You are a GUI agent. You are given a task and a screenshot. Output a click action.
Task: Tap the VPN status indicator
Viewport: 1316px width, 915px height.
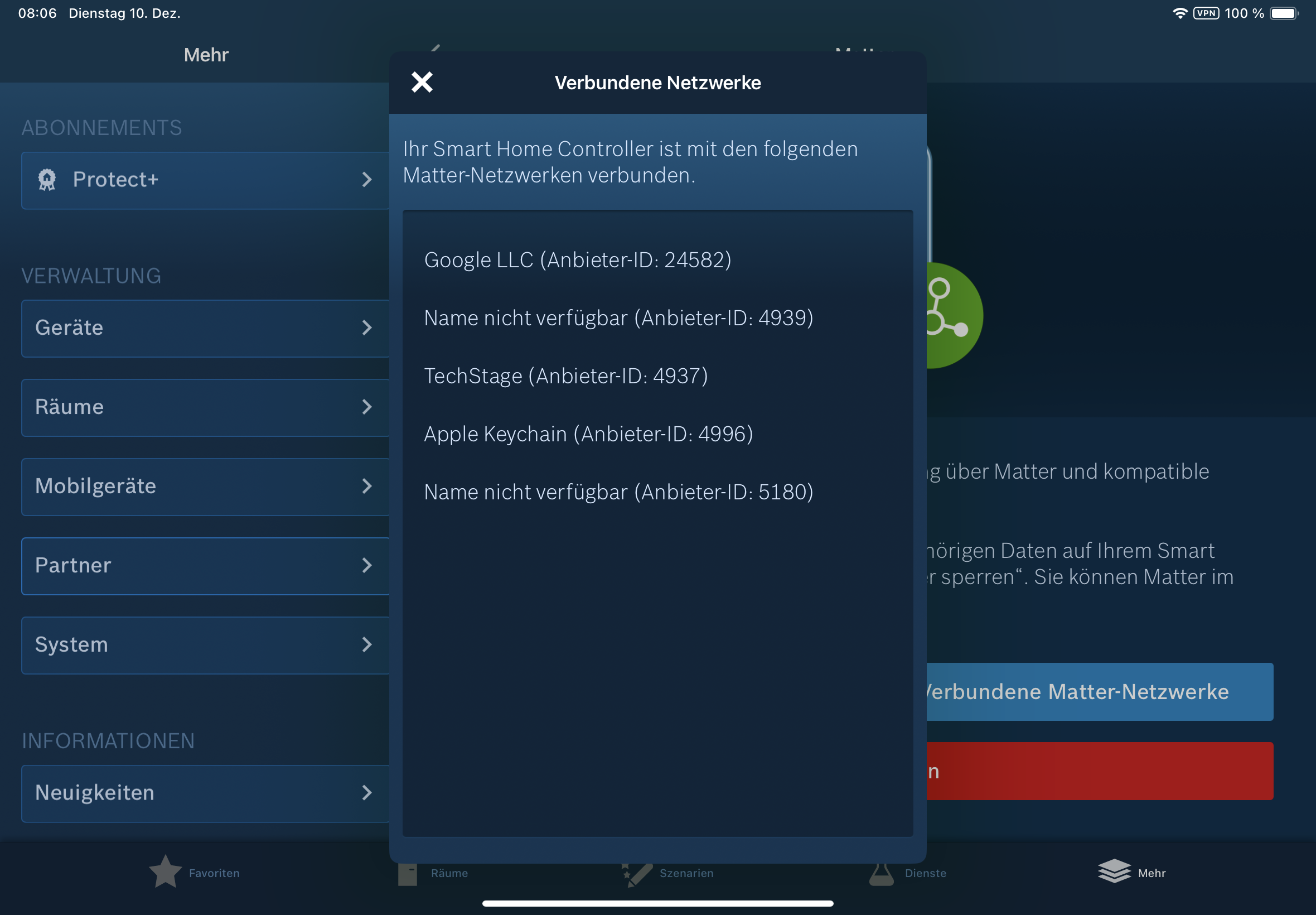pyautogui.click(x=1206, y=13)
